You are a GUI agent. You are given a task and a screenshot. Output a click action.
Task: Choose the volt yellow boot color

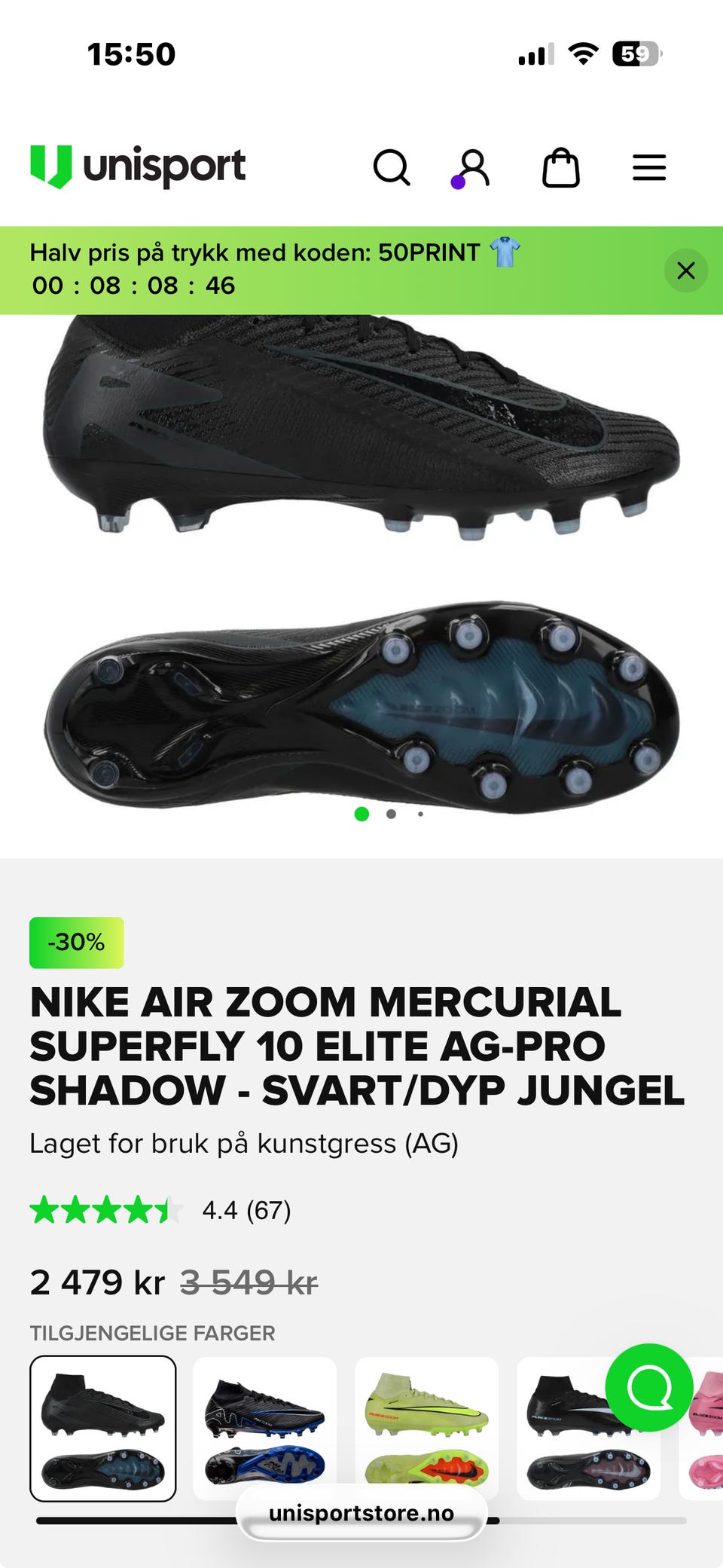[x=427, y=1429]
